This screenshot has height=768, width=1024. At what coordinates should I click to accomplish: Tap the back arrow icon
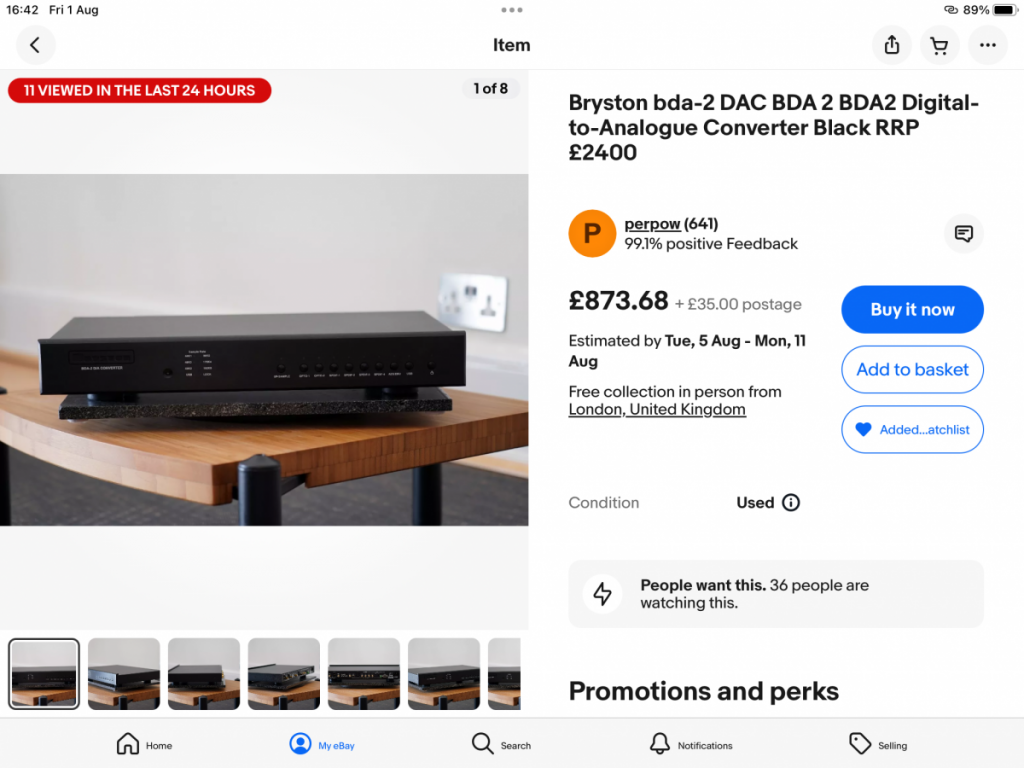(35, 45)
